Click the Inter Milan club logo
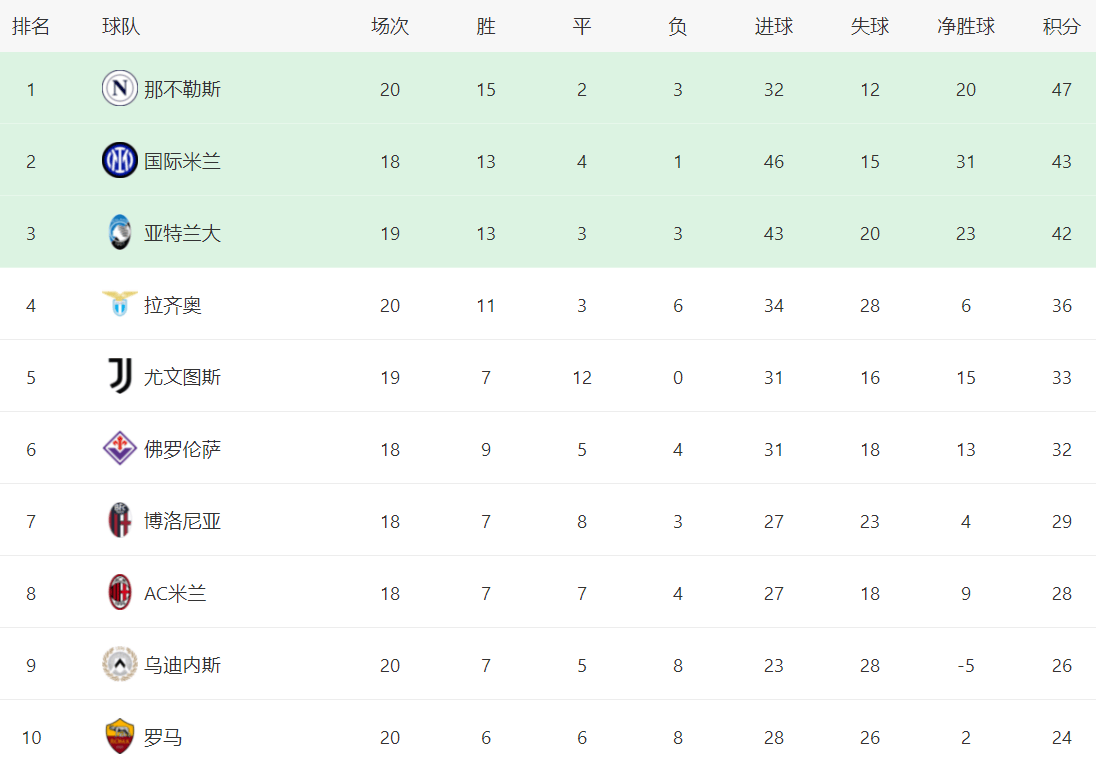This screenshot has height=766, width=1096. (120, 161)
